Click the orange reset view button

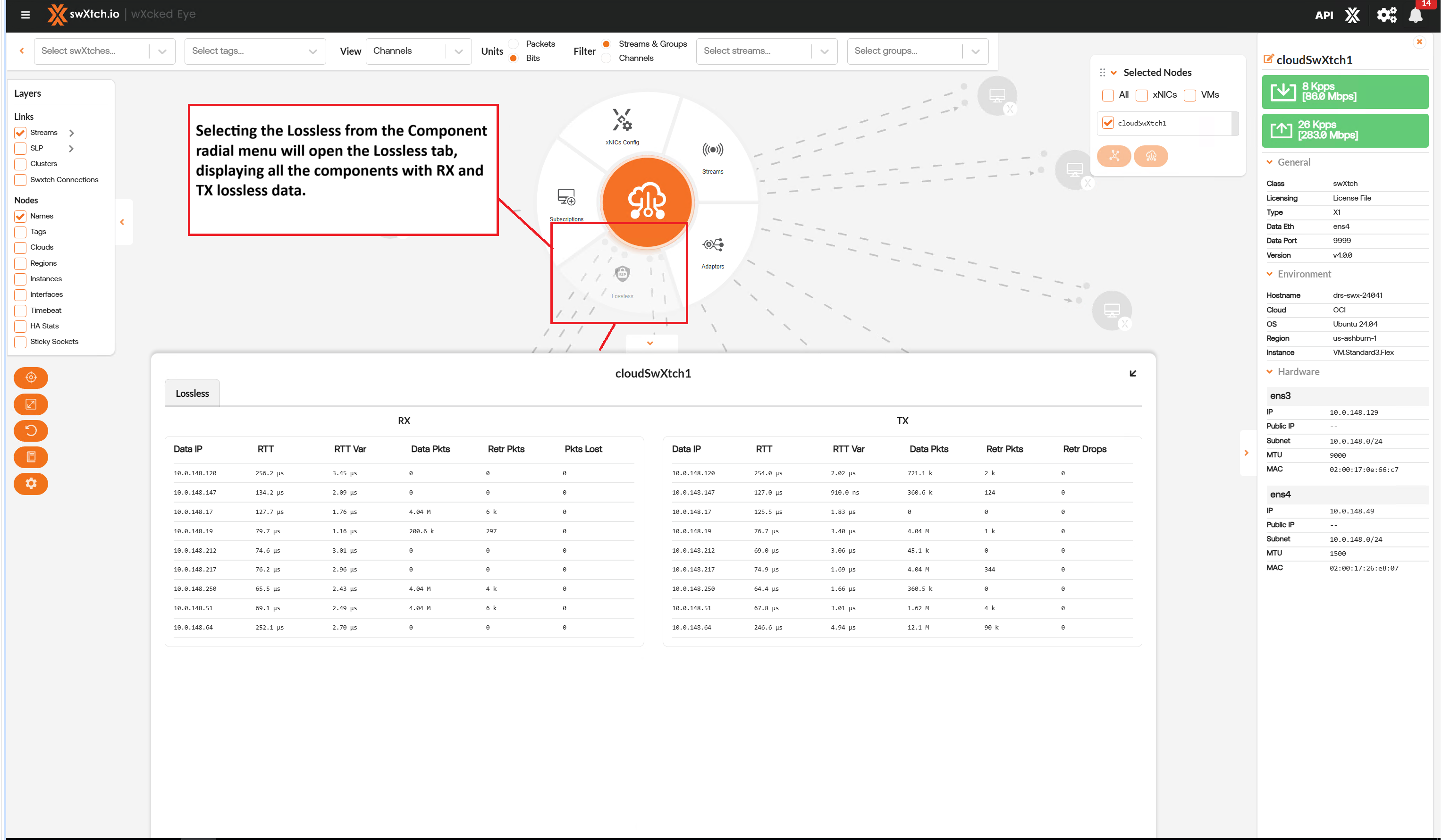(31, 430)
